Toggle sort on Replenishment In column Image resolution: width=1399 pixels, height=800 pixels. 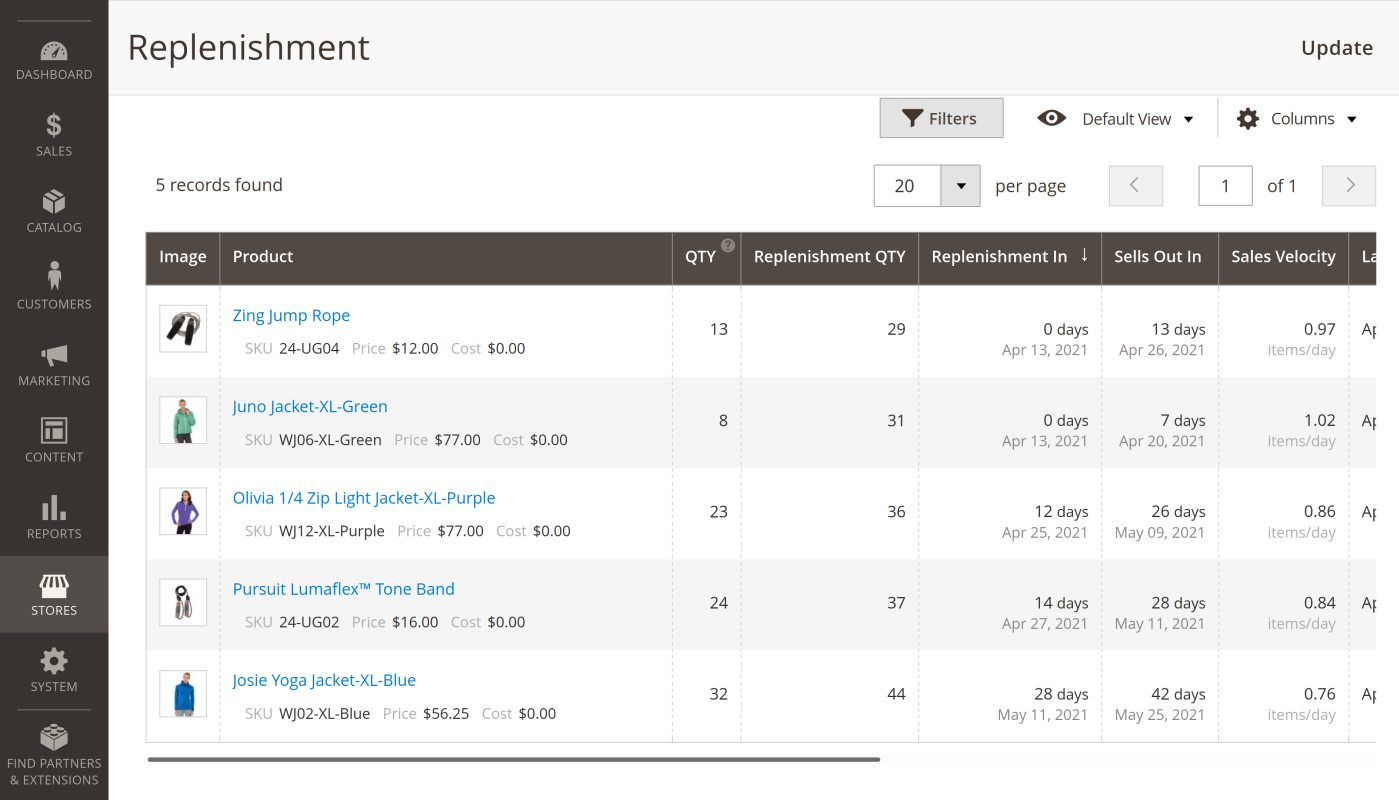[1009, 257]
